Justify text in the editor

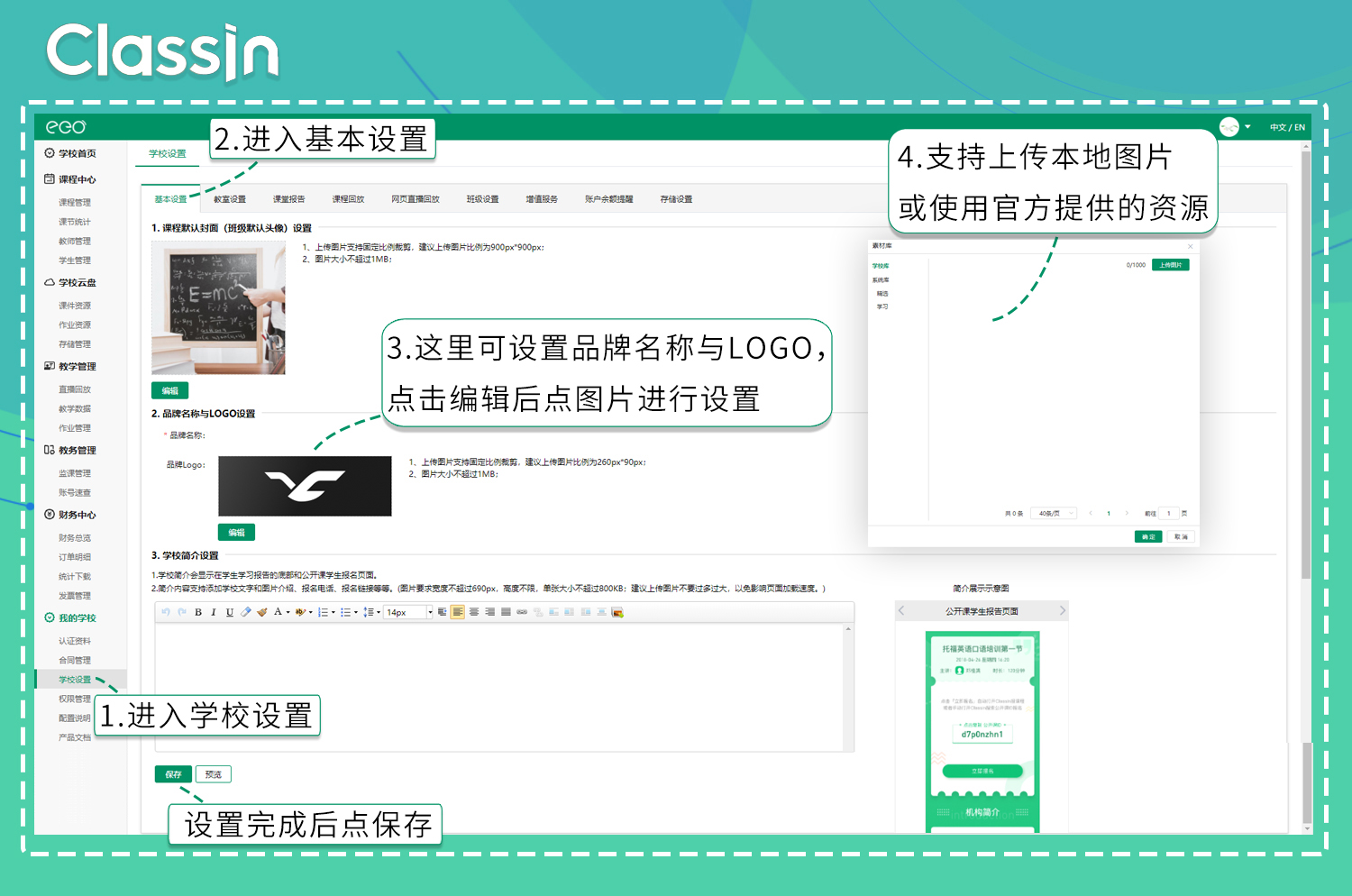(x=506, y=612)
